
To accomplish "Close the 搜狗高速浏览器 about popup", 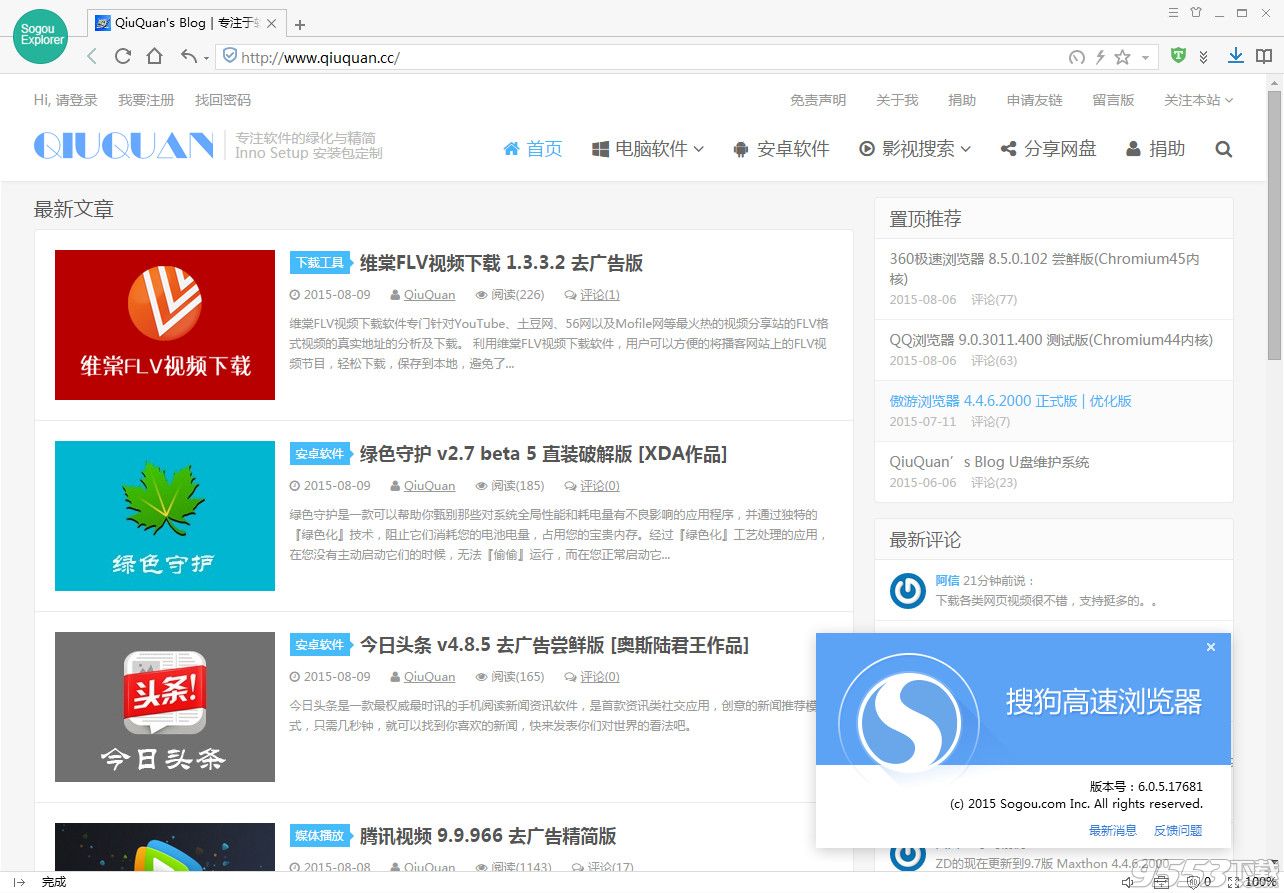I will pos(1211,647).
